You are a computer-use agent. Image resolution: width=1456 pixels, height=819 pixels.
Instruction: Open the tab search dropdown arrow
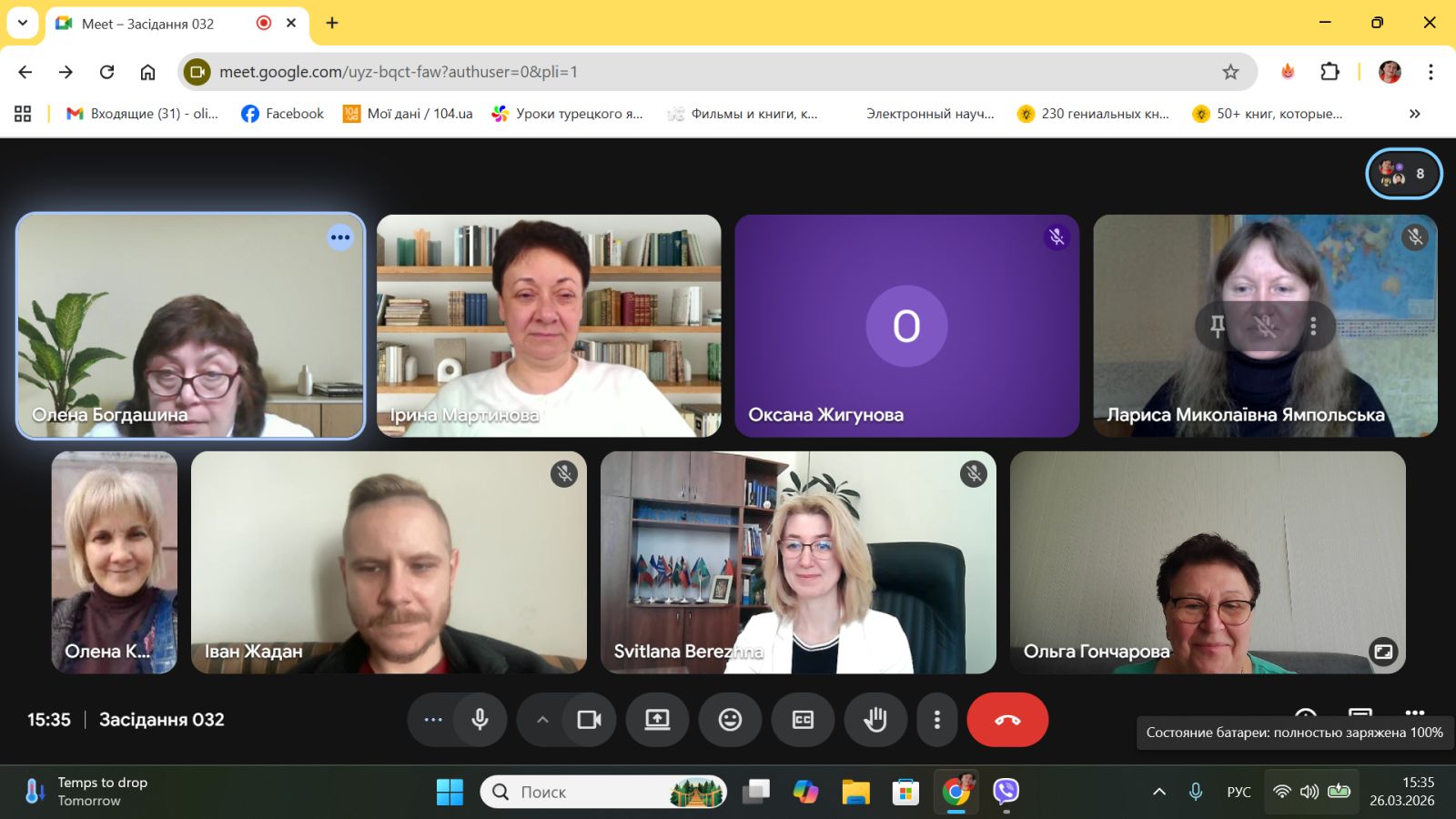pos(23,23)
